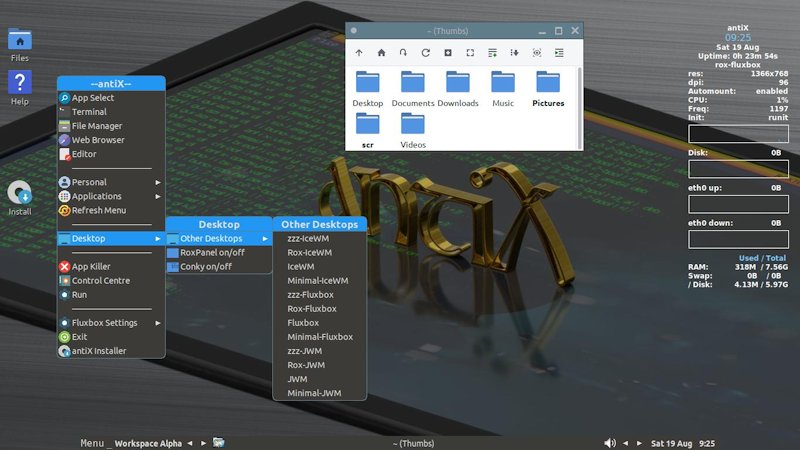800x450 pixels.
Task: Click the Menu button in taskbar
Action: click(x=92, y=443)
